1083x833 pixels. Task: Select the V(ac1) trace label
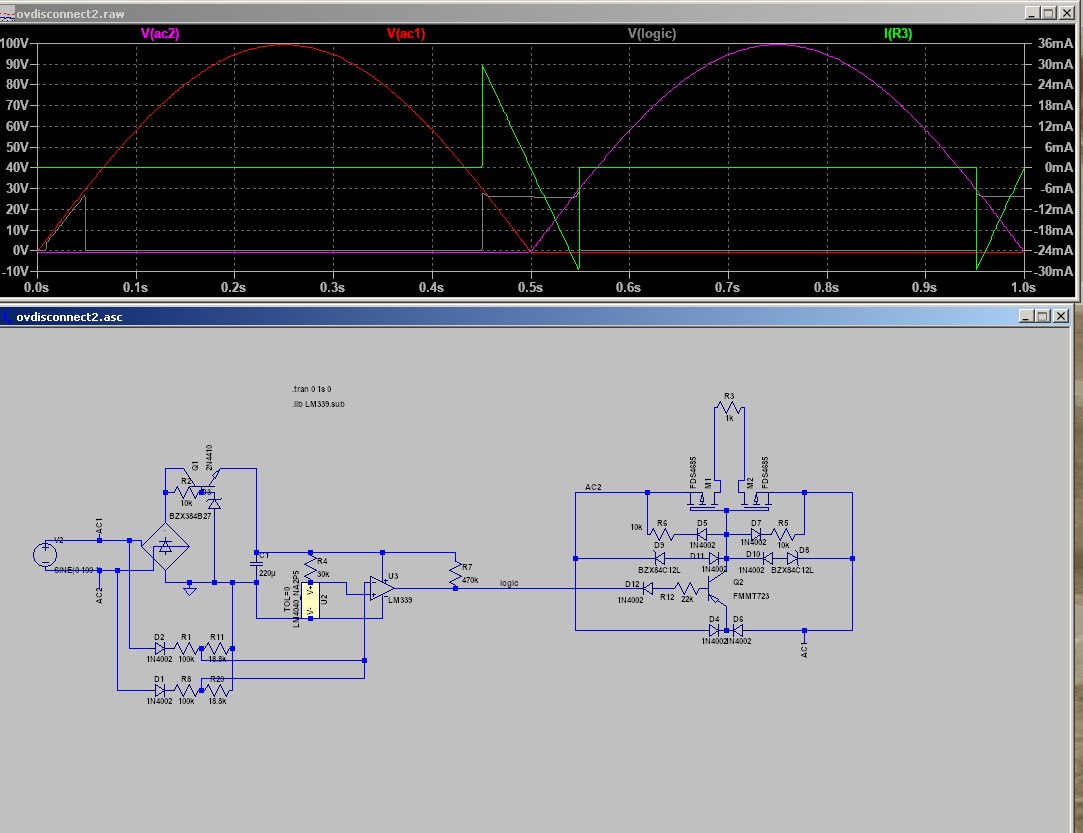[x=406, y=33]
